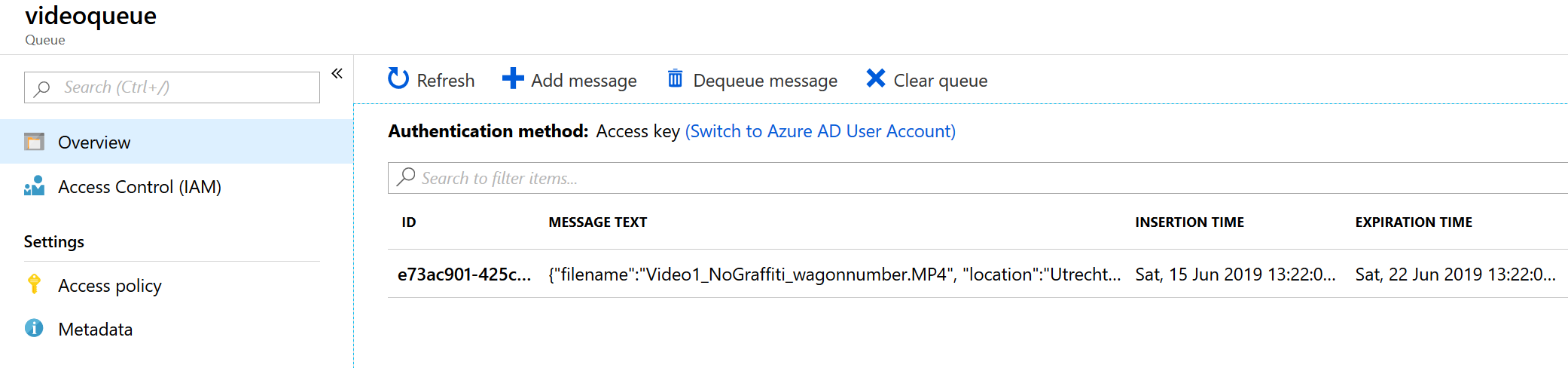The image size is (1568, 368).
Task: Click the X icon for Clear queue
Action: pyautogui.click(x=875, y=78)
